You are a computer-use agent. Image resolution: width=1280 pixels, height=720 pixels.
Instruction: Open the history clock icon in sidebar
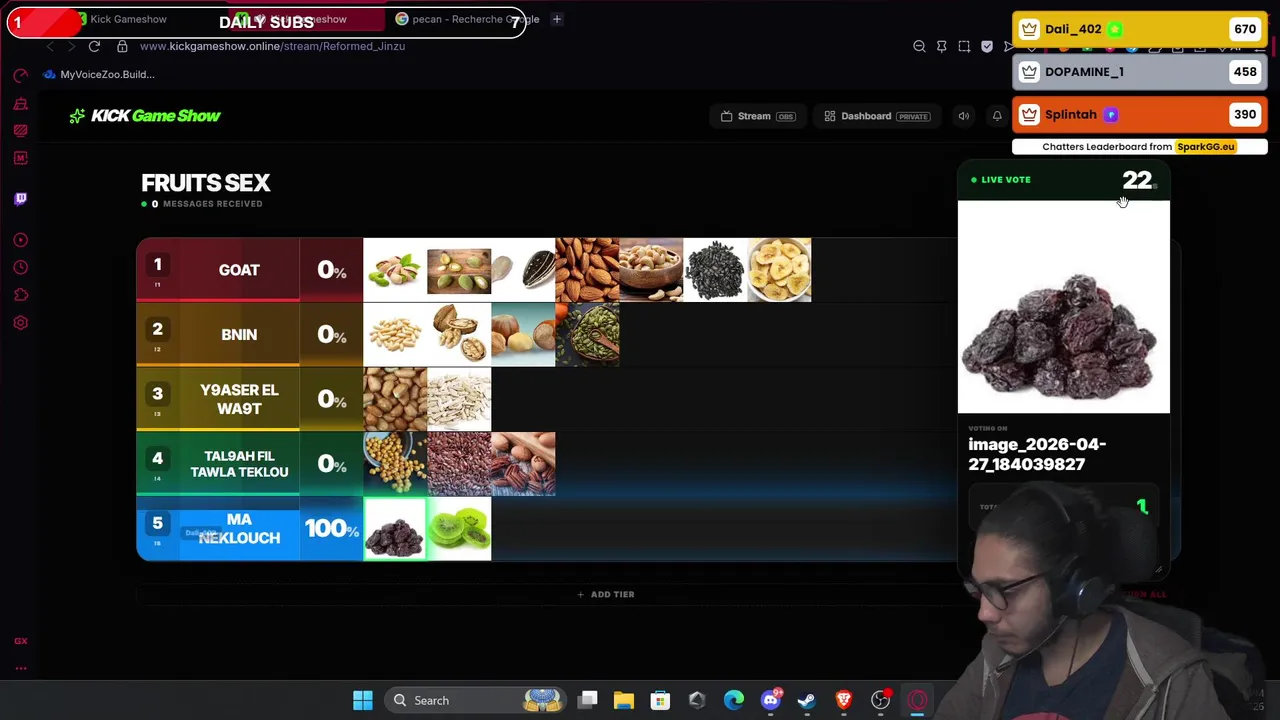click(x=20, y=268)
